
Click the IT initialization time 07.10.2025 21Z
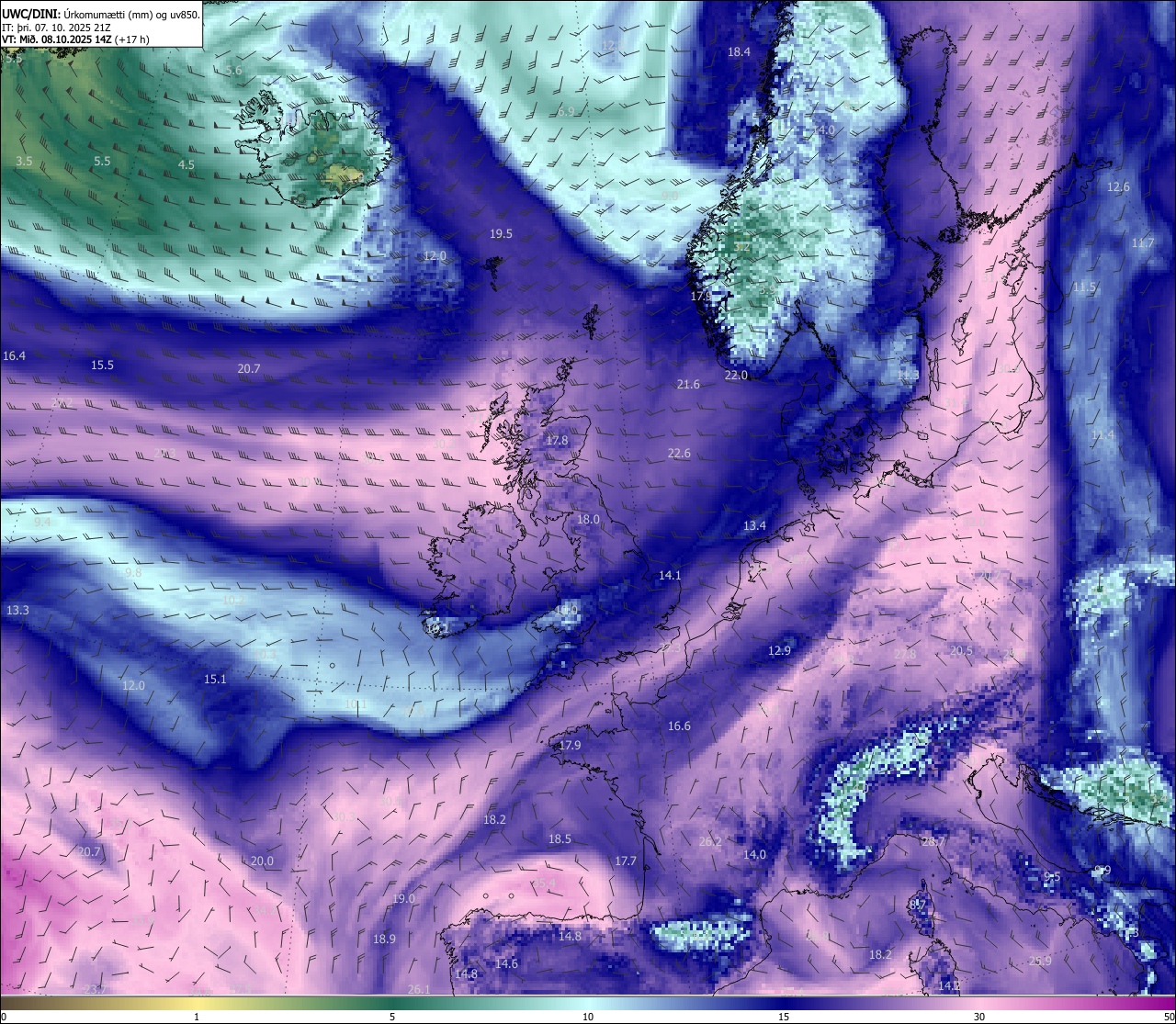56,28
